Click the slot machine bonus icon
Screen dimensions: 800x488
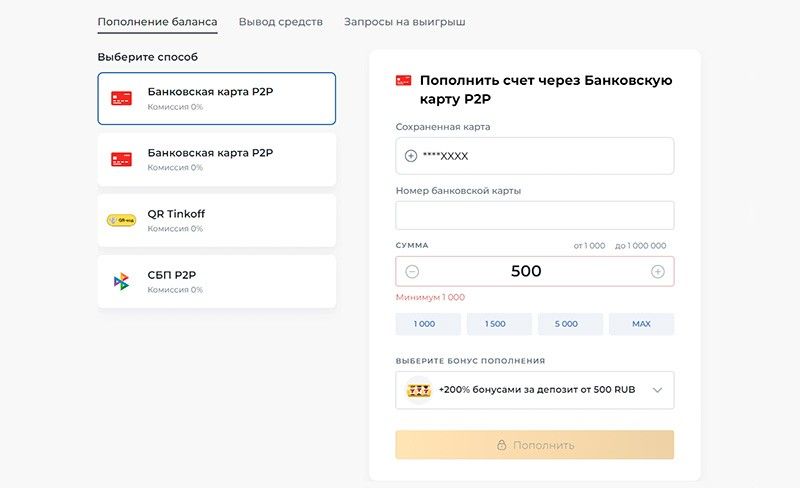point(419,390)
